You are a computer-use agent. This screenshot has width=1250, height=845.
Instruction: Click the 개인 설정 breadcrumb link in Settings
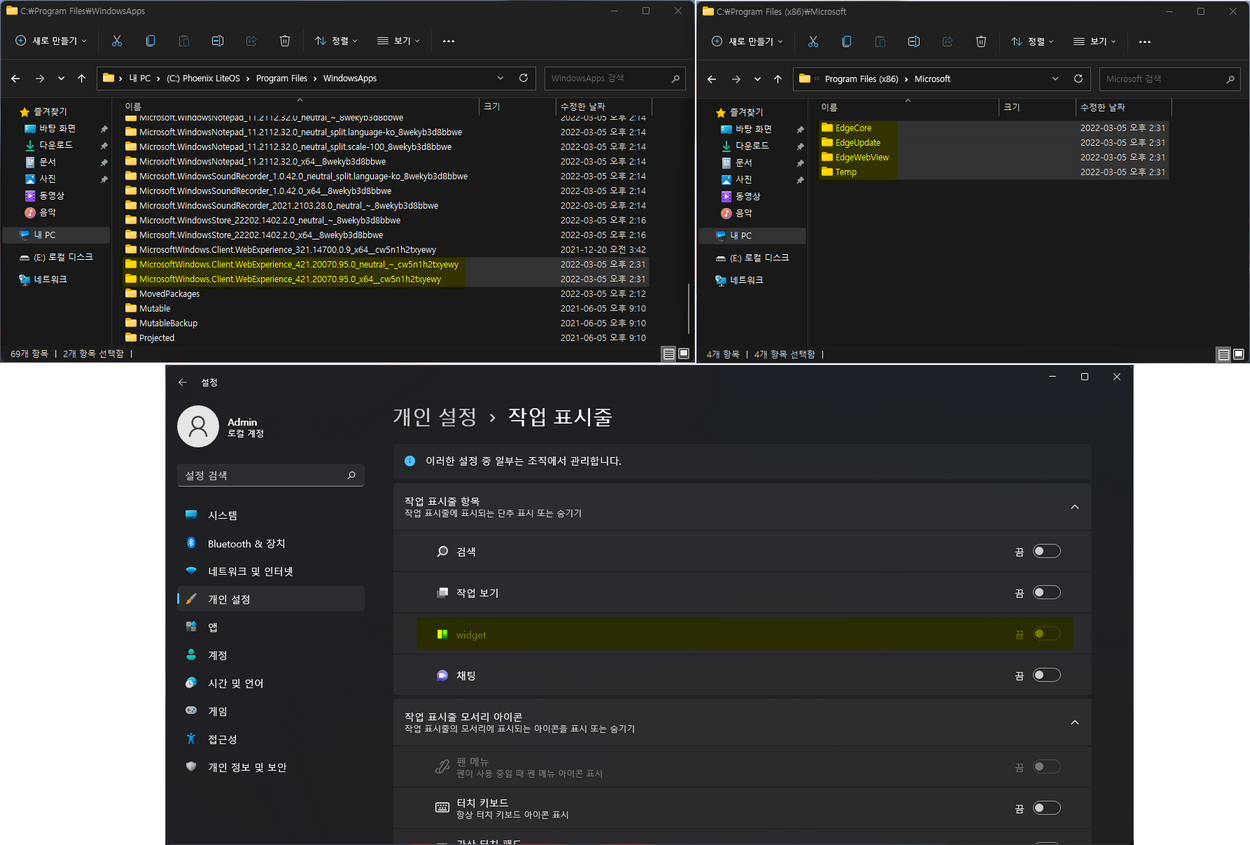[435, 417]
